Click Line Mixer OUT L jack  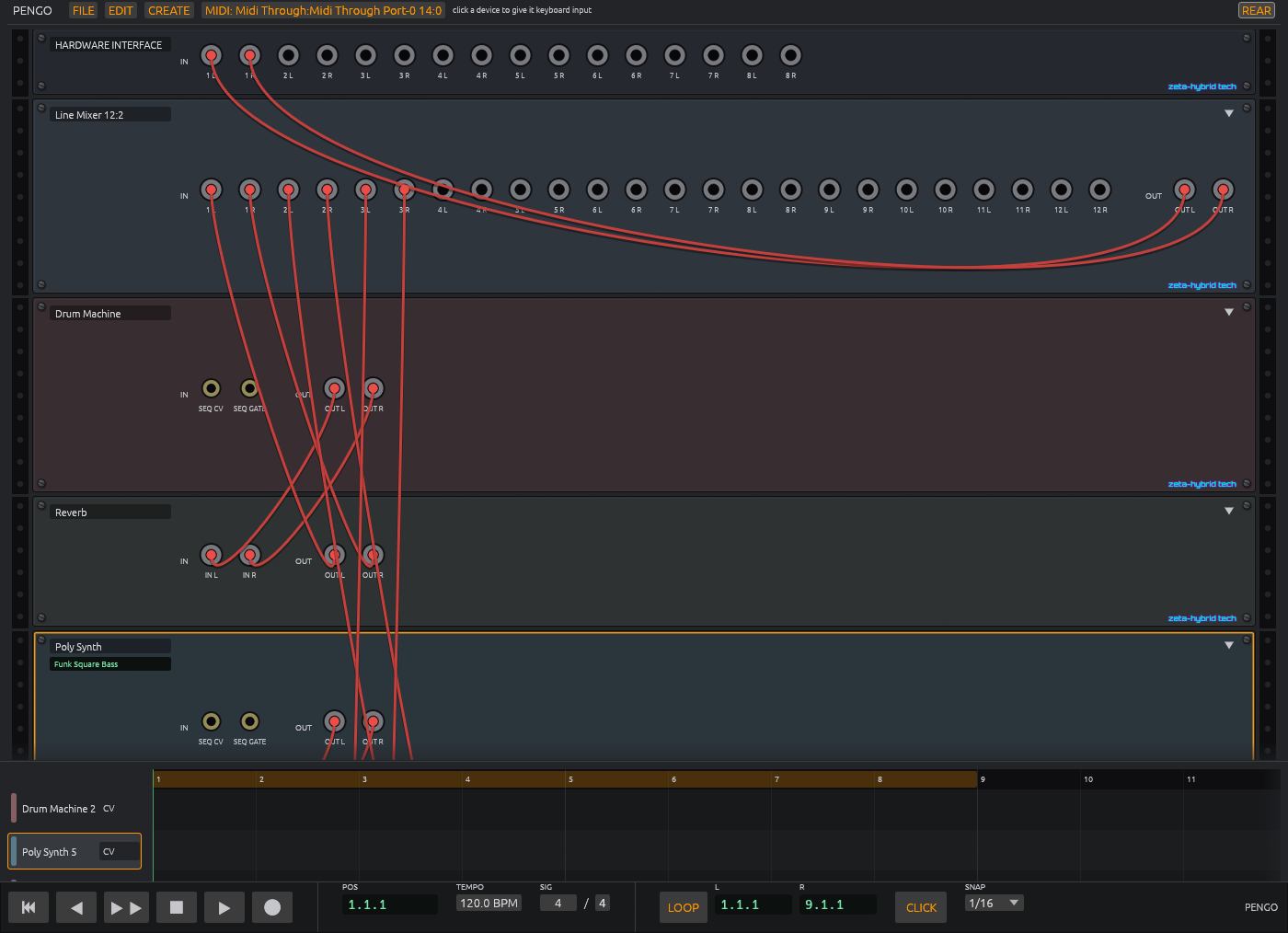1185,190
